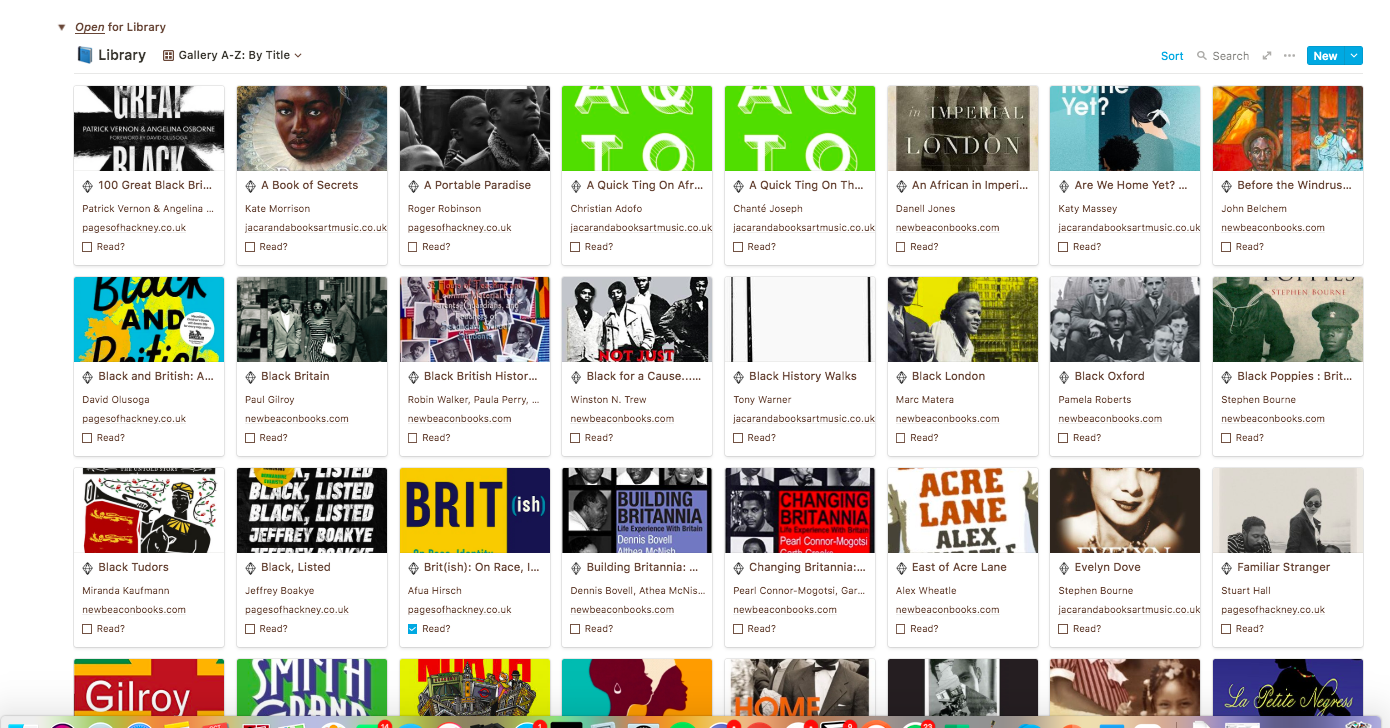The image size is (1390, 728).
Task: Click page icon beside Black Oxford
Action: 1064,377
